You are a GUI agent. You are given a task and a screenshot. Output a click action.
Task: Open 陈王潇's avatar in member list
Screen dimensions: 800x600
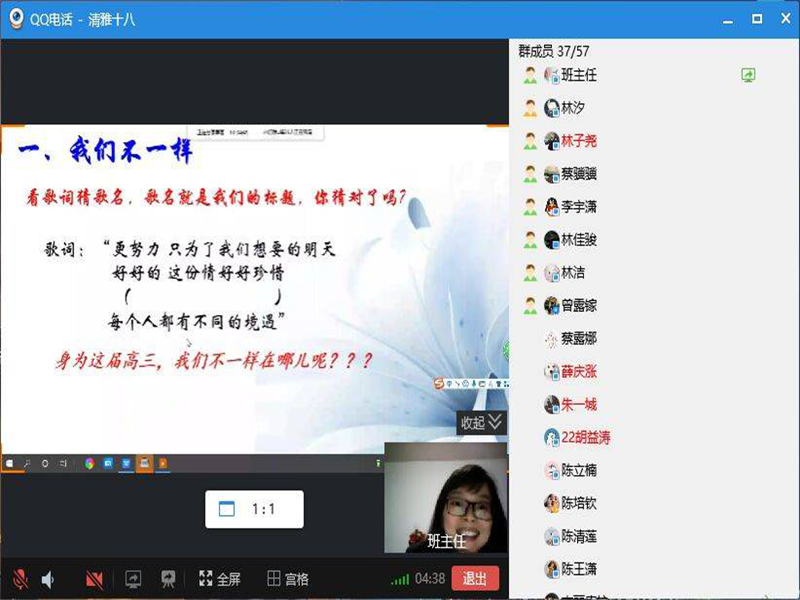pos(552,569)
